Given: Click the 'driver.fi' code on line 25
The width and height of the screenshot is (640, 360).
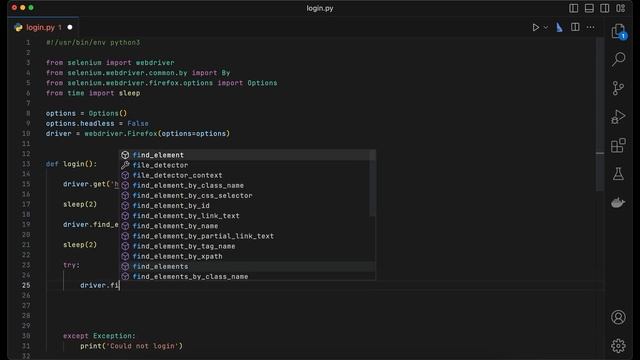Looking at the screenshot, I should [x=100, y=285].
